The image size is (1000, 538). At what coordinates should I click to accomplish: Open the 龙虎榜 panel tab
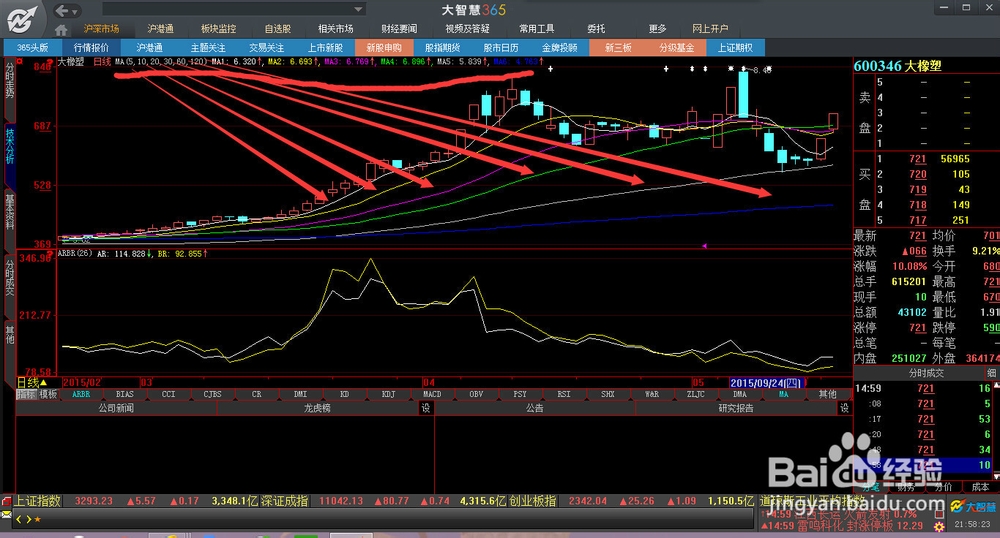(318, 408)
